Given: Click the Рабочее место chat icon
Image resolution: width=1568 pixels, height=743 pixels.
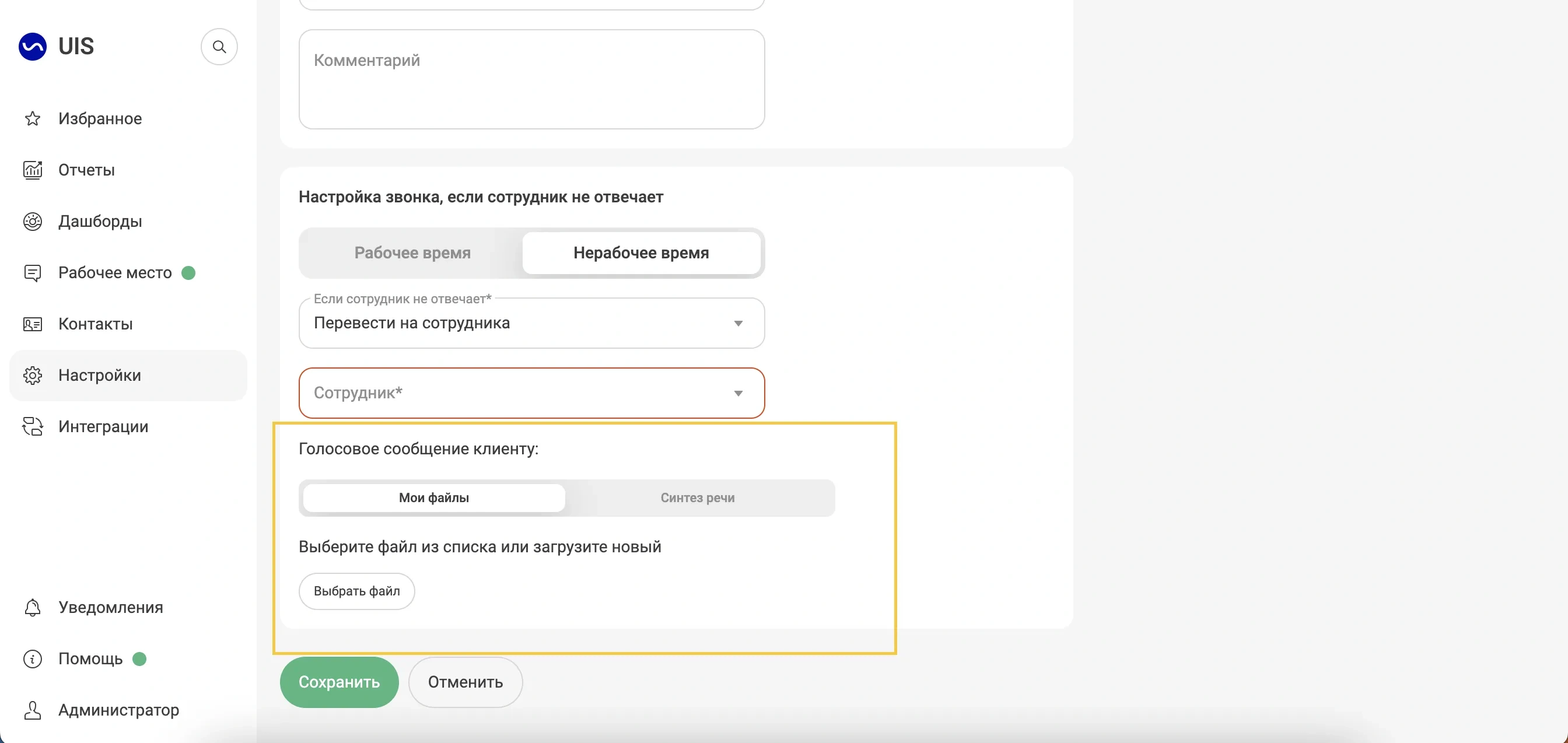Looking at the screenshot, I should [x=33, y=272].
